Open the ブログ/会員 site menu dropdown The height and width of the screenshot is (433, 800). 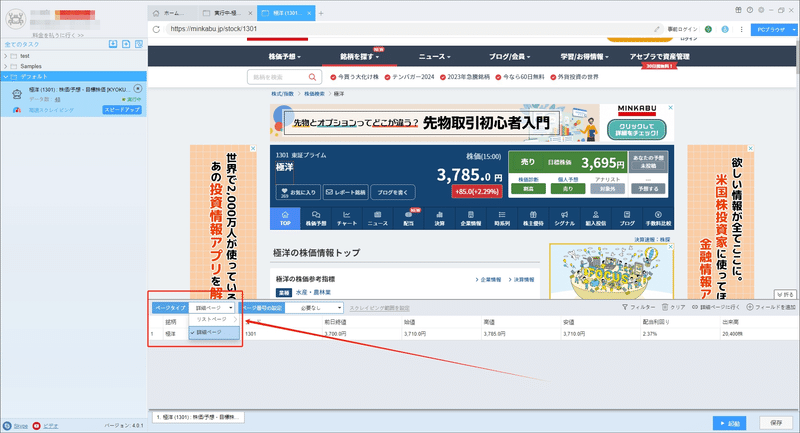[x=509, y=57]
